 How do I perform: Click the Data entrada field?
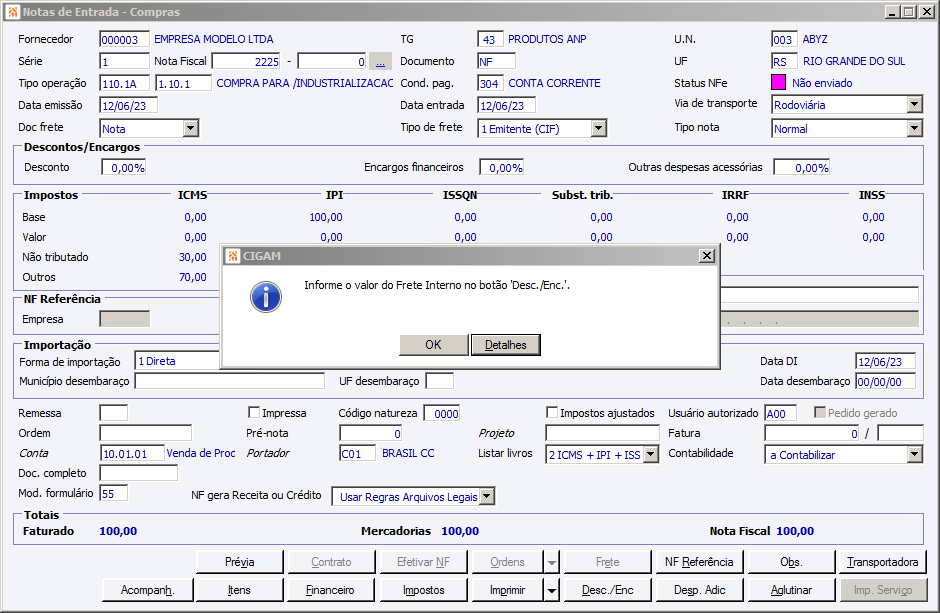pyautogui.click(x=507, y=105)
